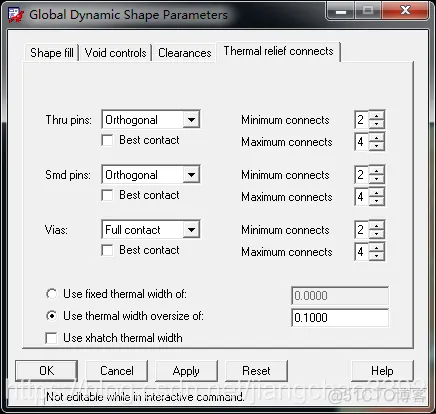Increase Thru pins Minimum connects value
Image resolution: width=436 pixels, height=414 pixels.
377,115
